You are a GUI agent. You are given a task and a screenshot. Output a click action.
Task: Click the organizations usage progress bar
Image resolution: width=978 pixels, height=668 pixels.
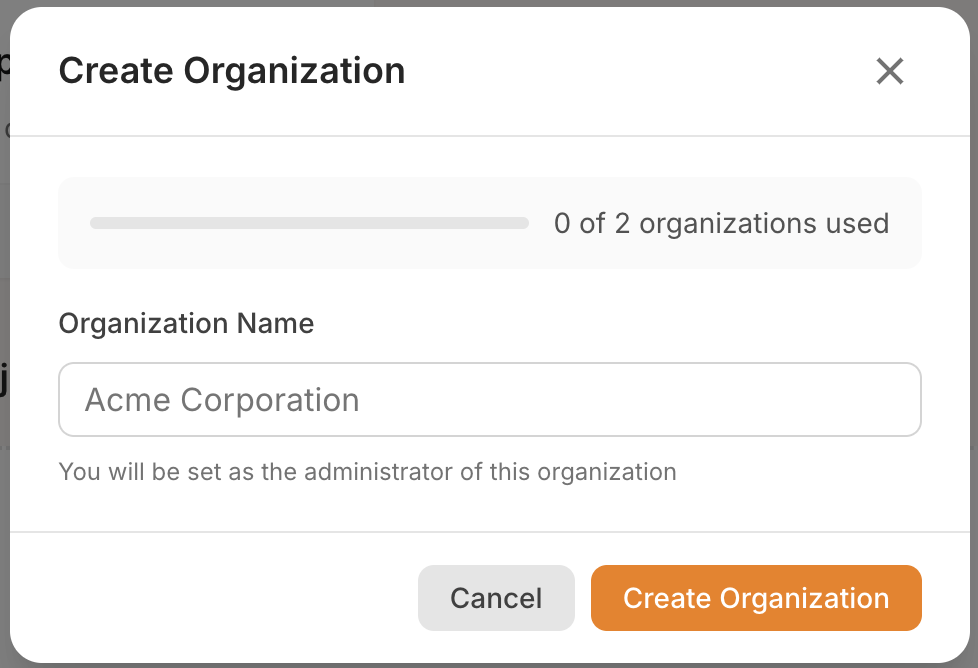point(309,223)
